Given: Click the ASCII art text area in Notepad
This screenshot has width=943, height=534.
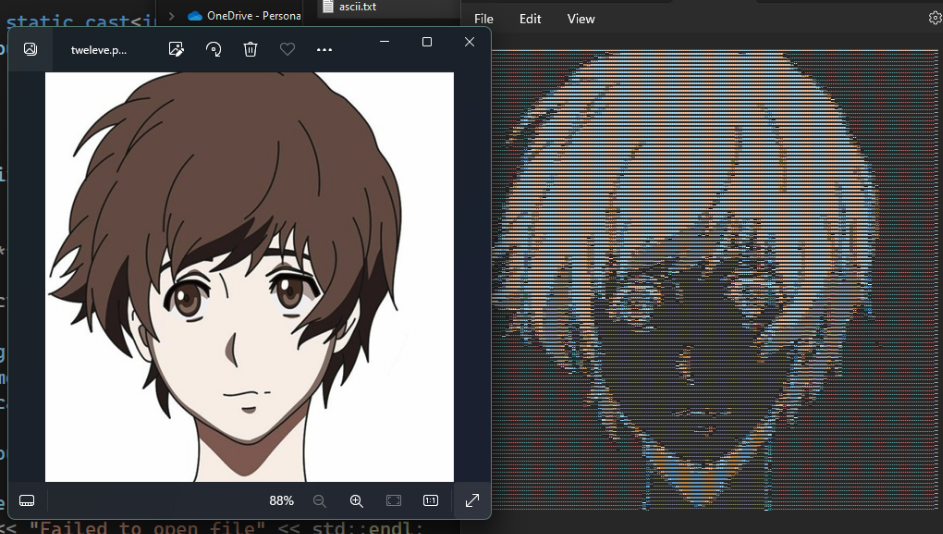Looking at the screenshot, I should 716,280.
